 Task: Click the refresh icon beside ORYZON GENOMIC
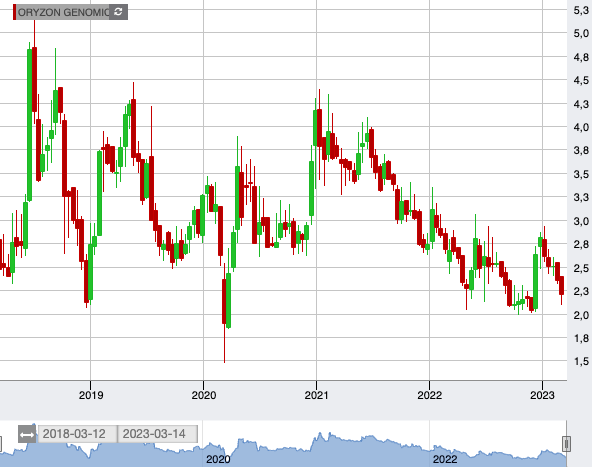[118, 12]
